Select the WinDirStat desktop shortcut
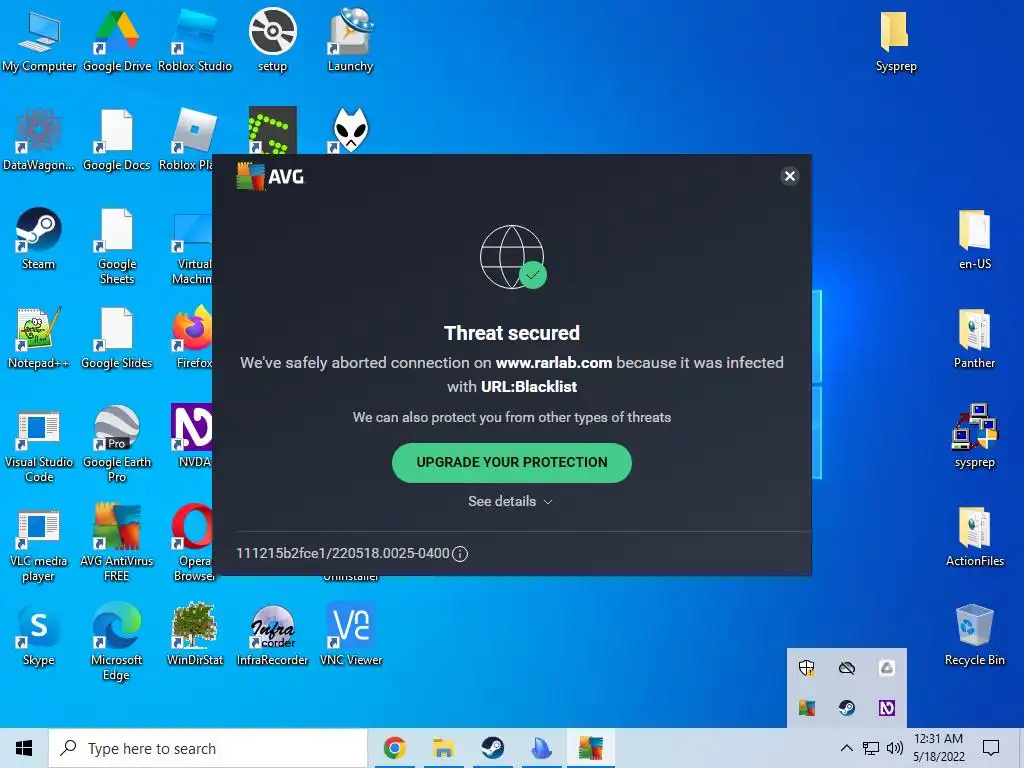The height and width of the screenshot is (768, 1024). tap(195, 635)
